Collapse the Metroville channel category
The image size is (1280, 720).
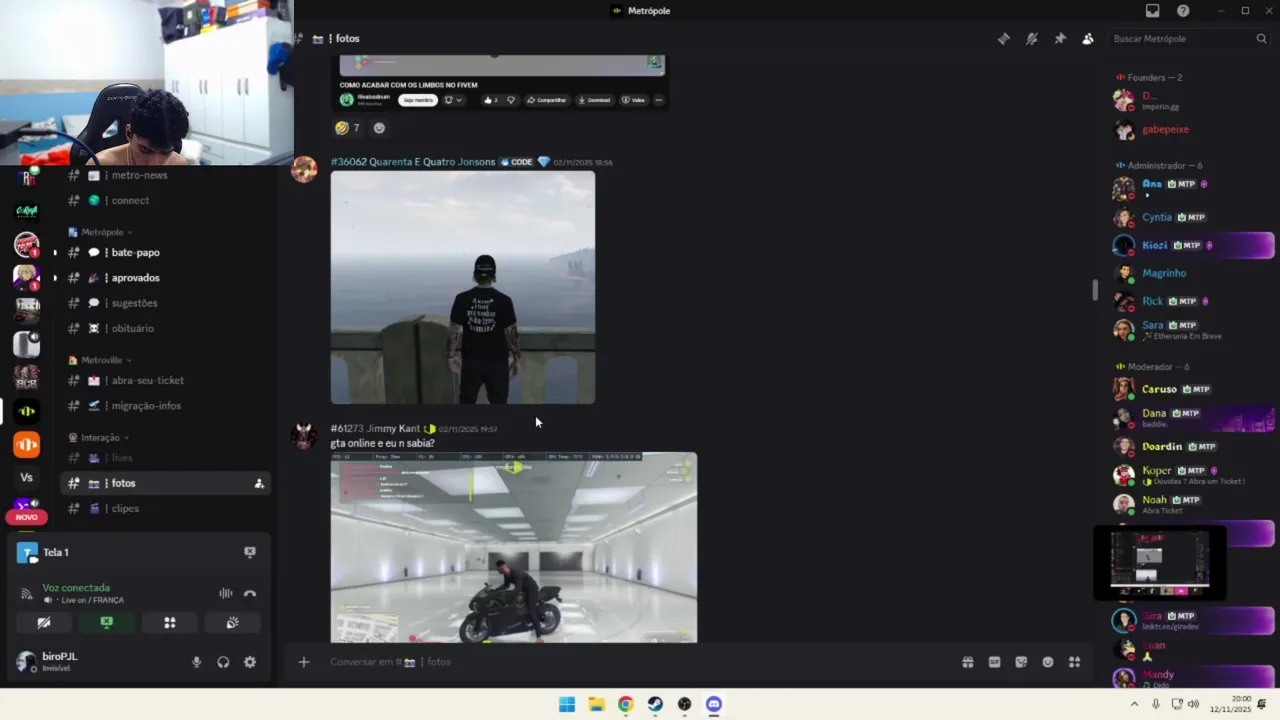click(100, 360)
